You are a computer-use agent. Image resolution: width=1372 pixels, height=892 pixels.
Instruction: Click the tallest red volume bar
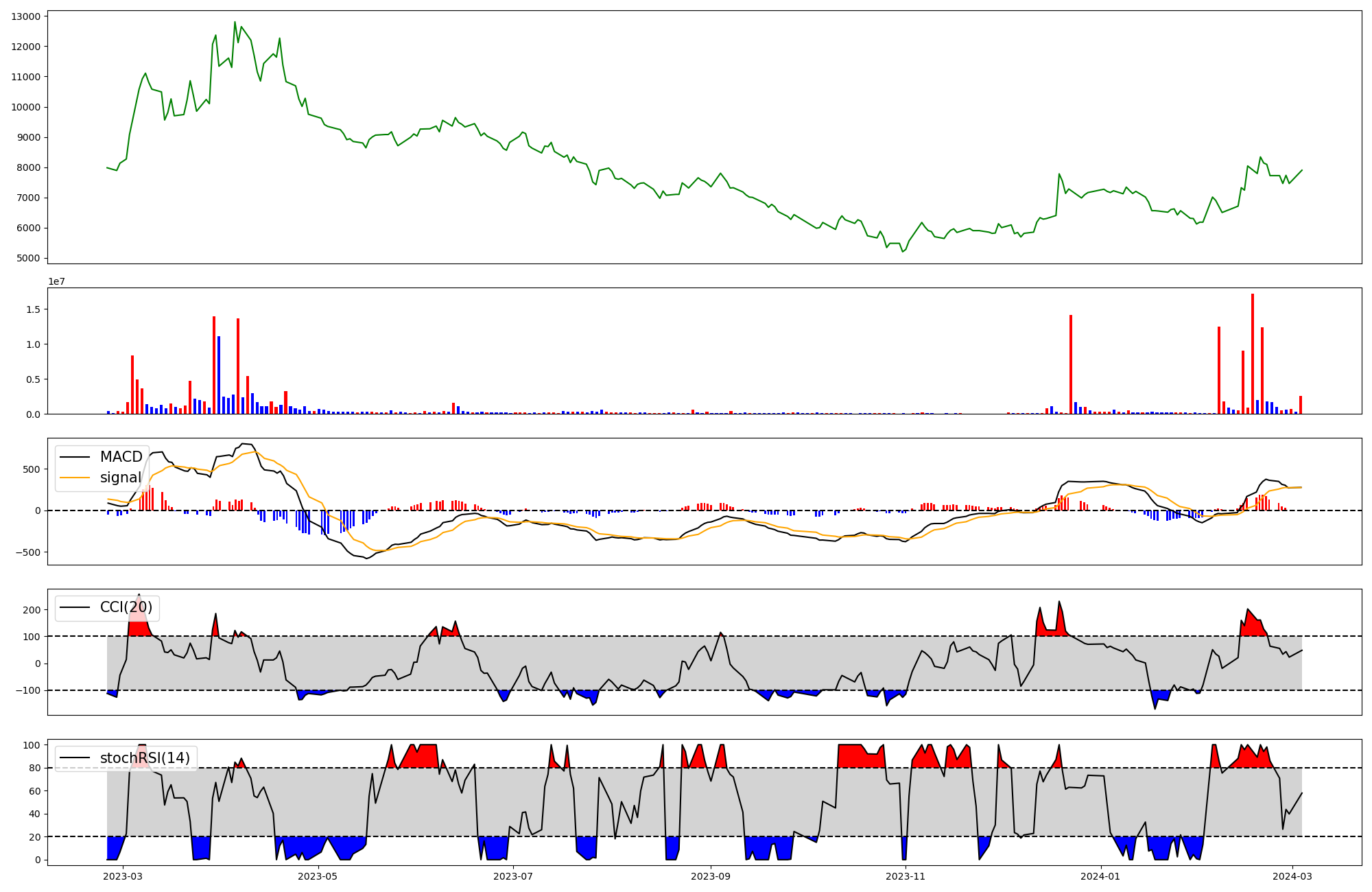(x=1253, y=353)
